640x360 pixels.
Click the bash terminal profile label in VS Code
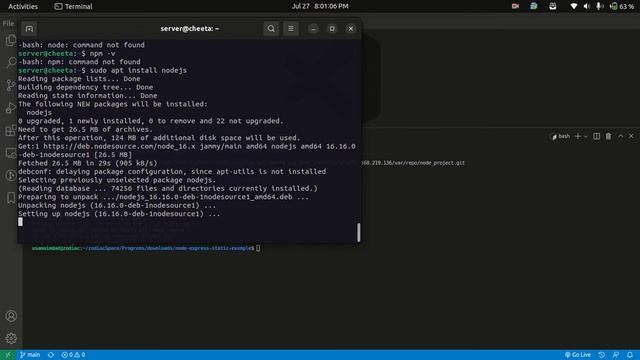point(560,136)
